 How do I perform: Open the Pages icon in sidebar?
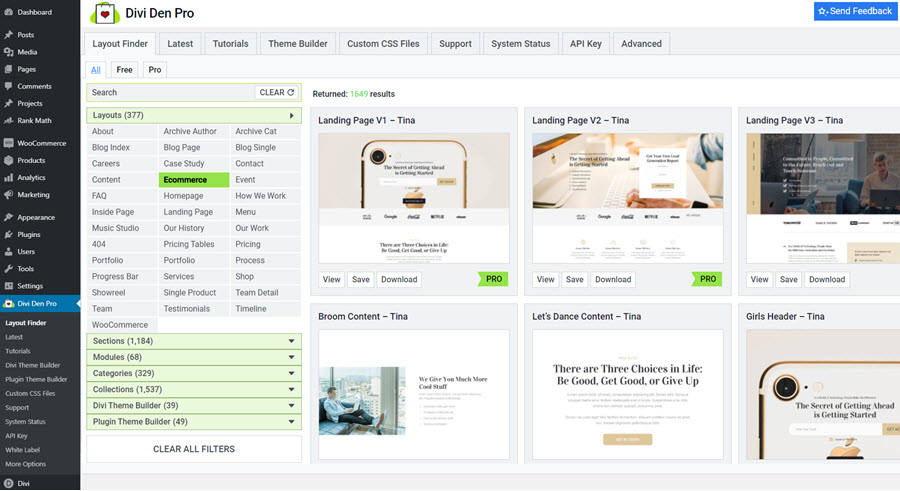click(8, 69)
